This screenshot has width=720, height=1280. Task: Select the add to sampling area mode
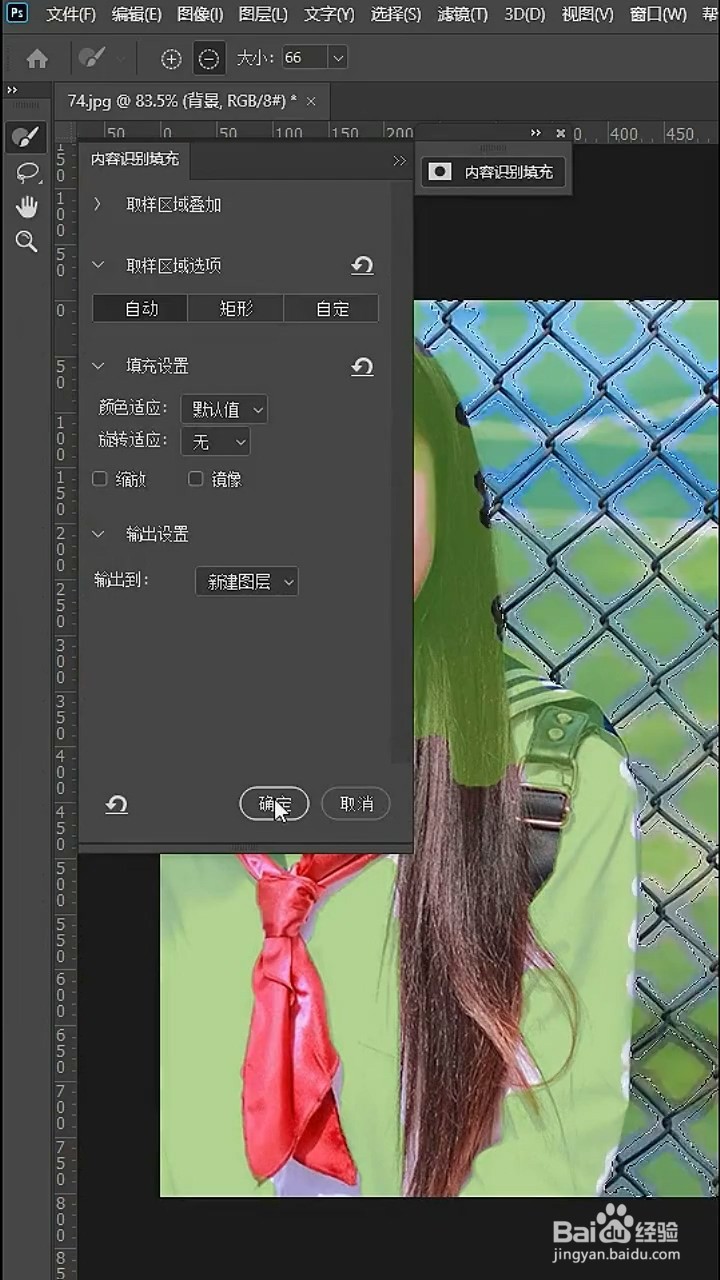pyautogui.click(x=171, y=59)
